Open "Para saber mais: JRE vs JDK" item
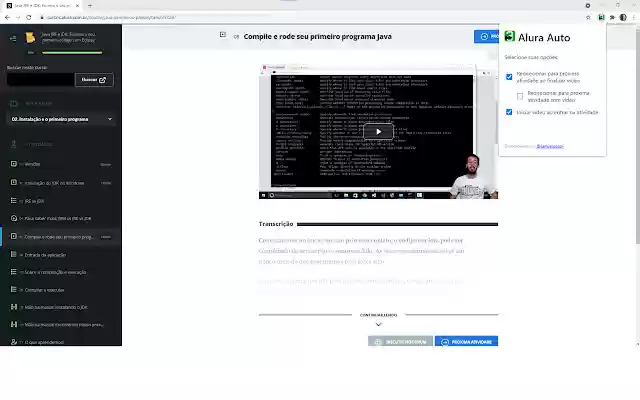Image resolution: width=640 pixels, height=400 pixels. [60, 218]
